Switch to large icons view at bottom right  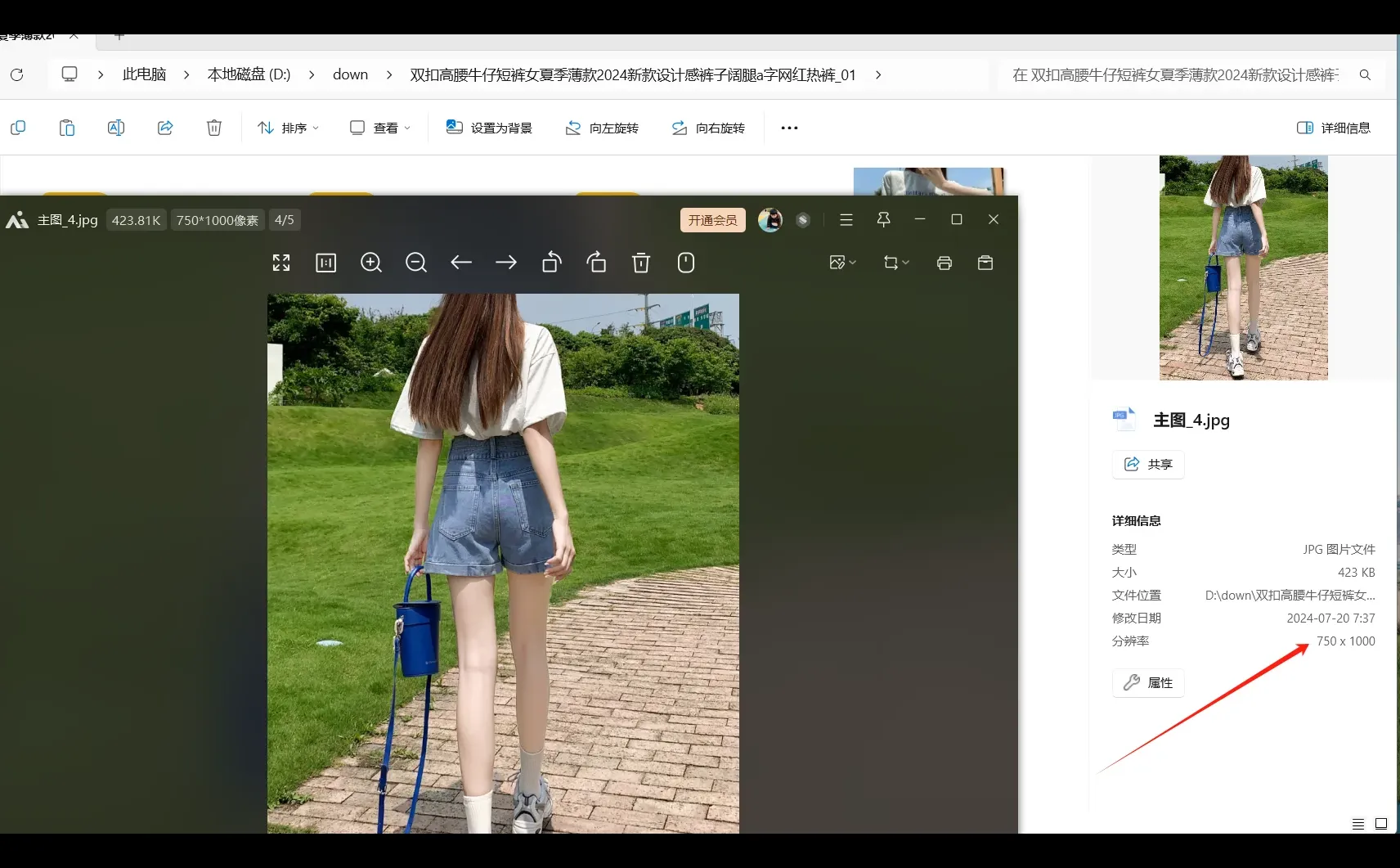point(1380,824)
